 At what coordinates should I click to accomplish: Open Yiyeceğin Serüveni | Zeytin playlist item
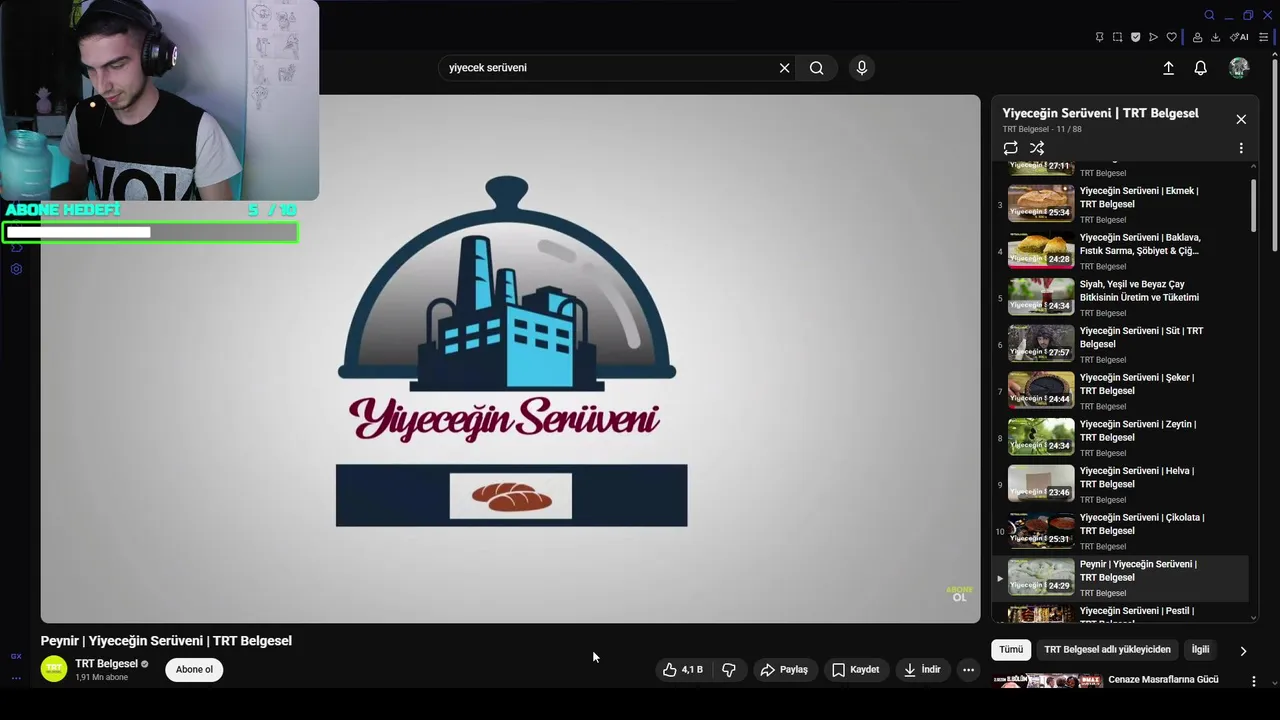point(1120,437)
